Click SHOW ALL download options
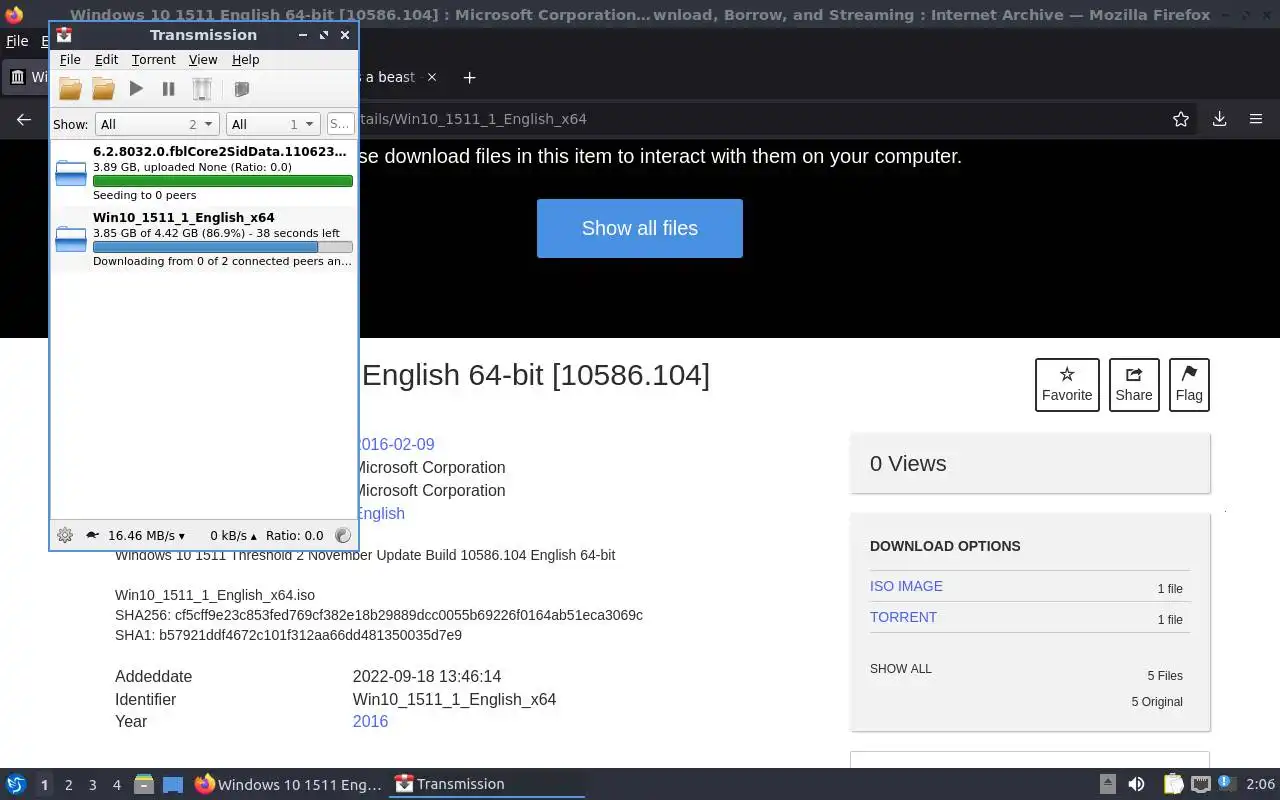 tap(900, 669)
